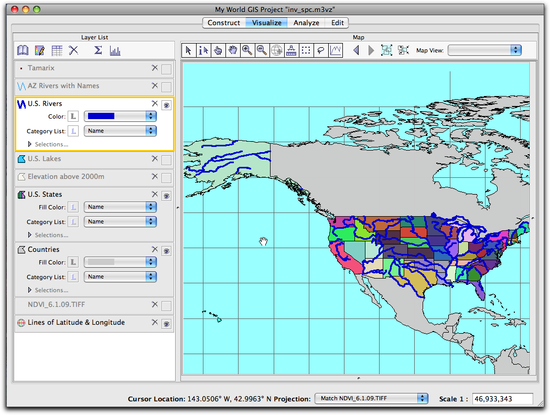Click legend L button beside U.S. Rivers Color
Image resolution: width=550 pixels, height=415 pixels.
click(73, 116)
